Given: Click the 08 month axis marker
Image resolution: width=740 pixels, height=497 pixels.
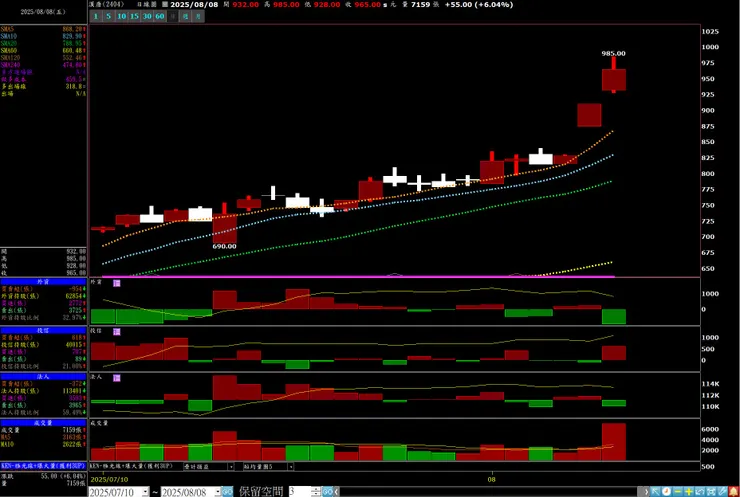Looking at the screenshot, I should (x=492, y=480).
